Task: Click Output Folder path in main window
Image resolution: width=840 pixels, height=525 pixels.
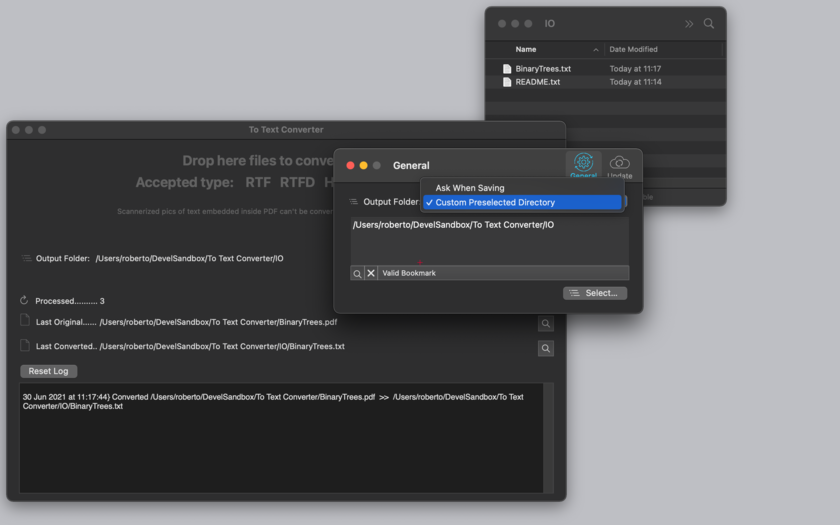Action: [x=190, y=258]
